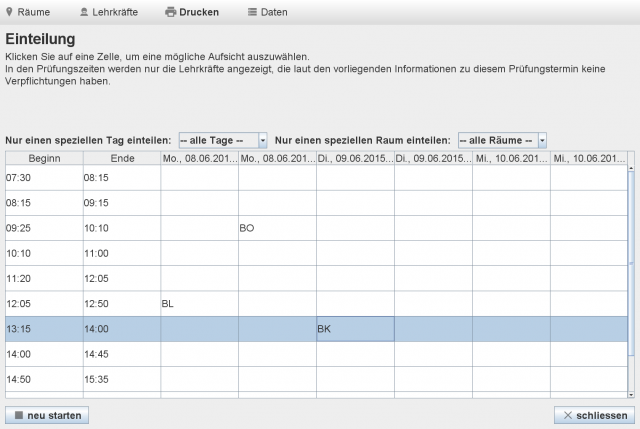Select the BL cell at 12:05

pos(199,303)
